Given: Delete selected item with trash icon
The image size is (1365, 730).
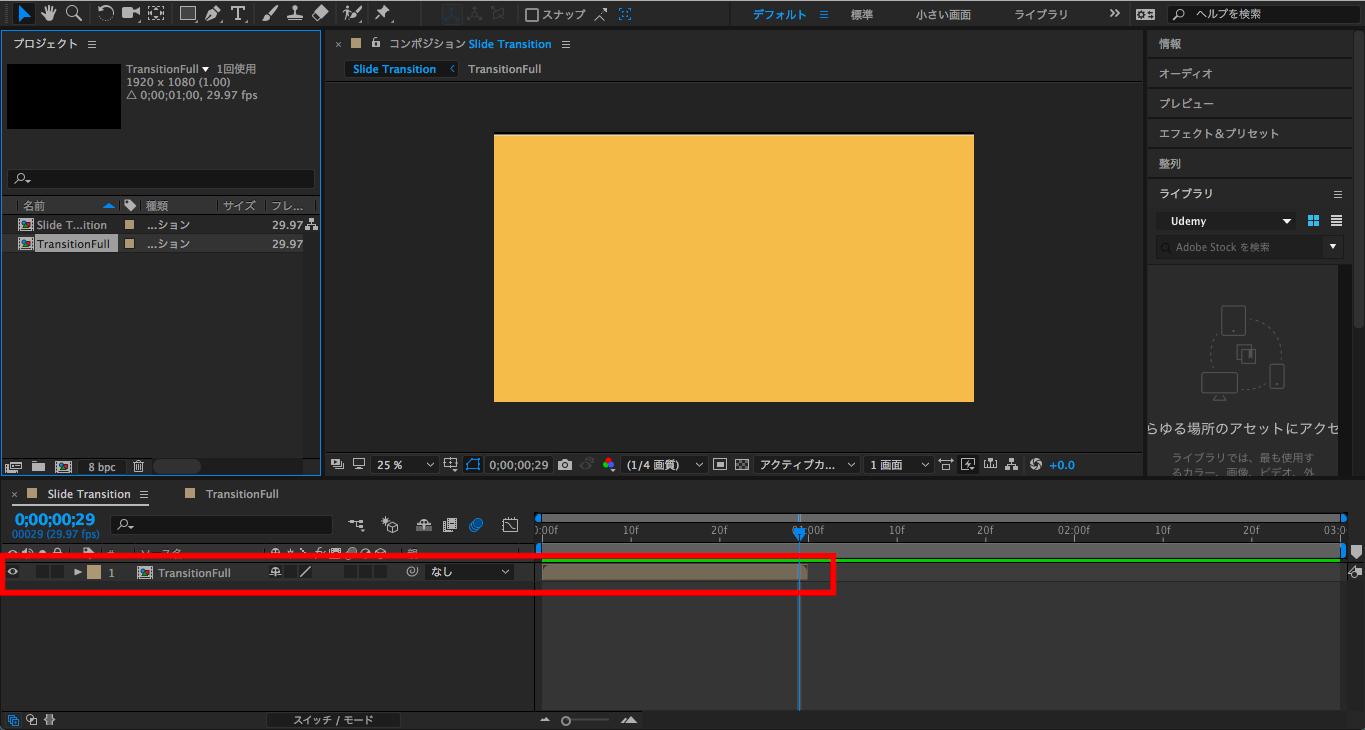Looking at the screenshot, I should click(139, 466).
